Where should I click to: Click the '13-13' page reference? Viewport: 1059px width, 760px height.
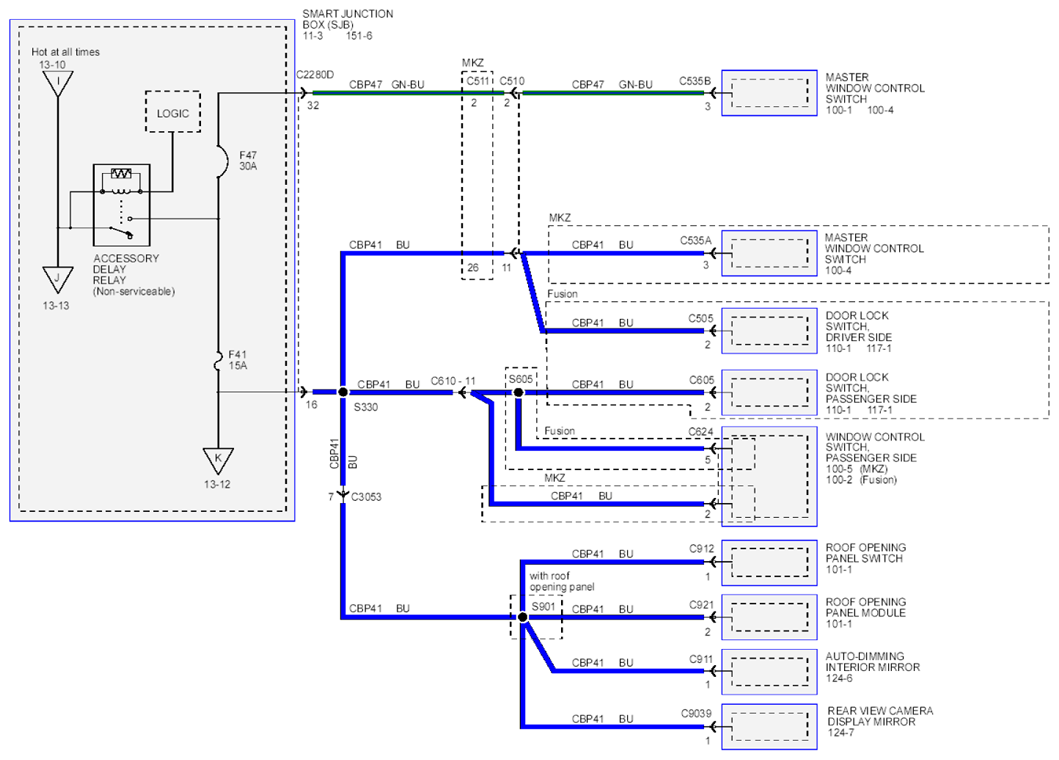[x=56, y=305]
